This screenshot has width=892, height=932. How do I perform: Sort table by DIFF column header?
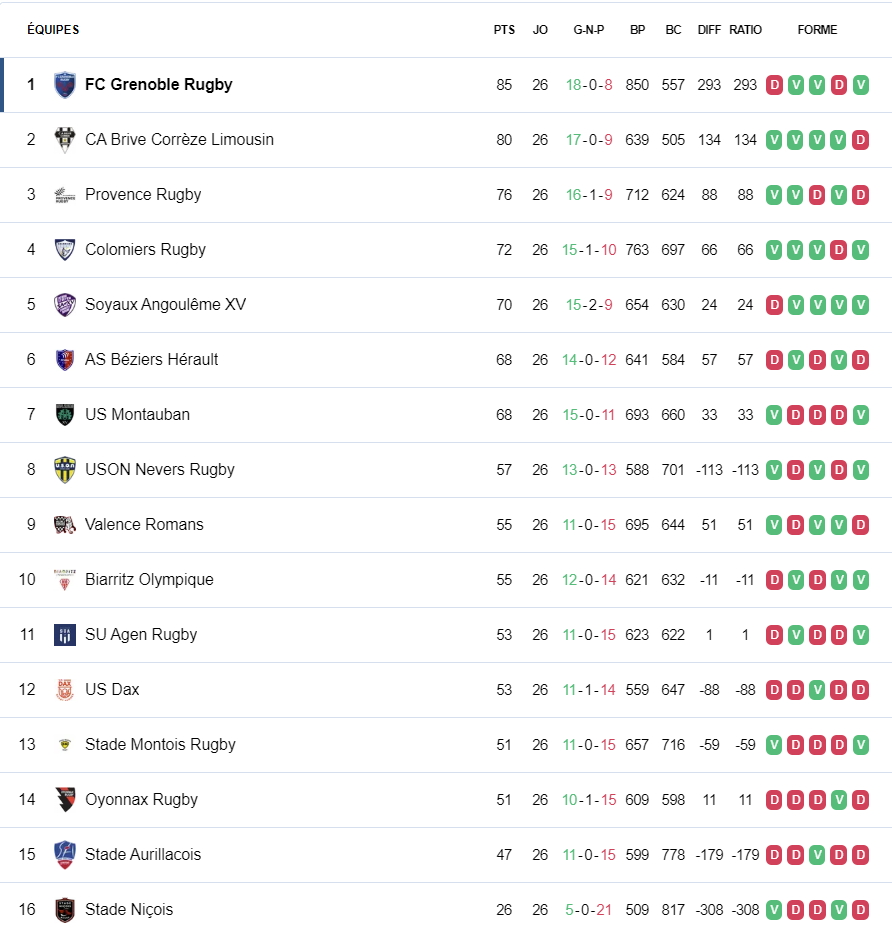[x=709, y=30]
